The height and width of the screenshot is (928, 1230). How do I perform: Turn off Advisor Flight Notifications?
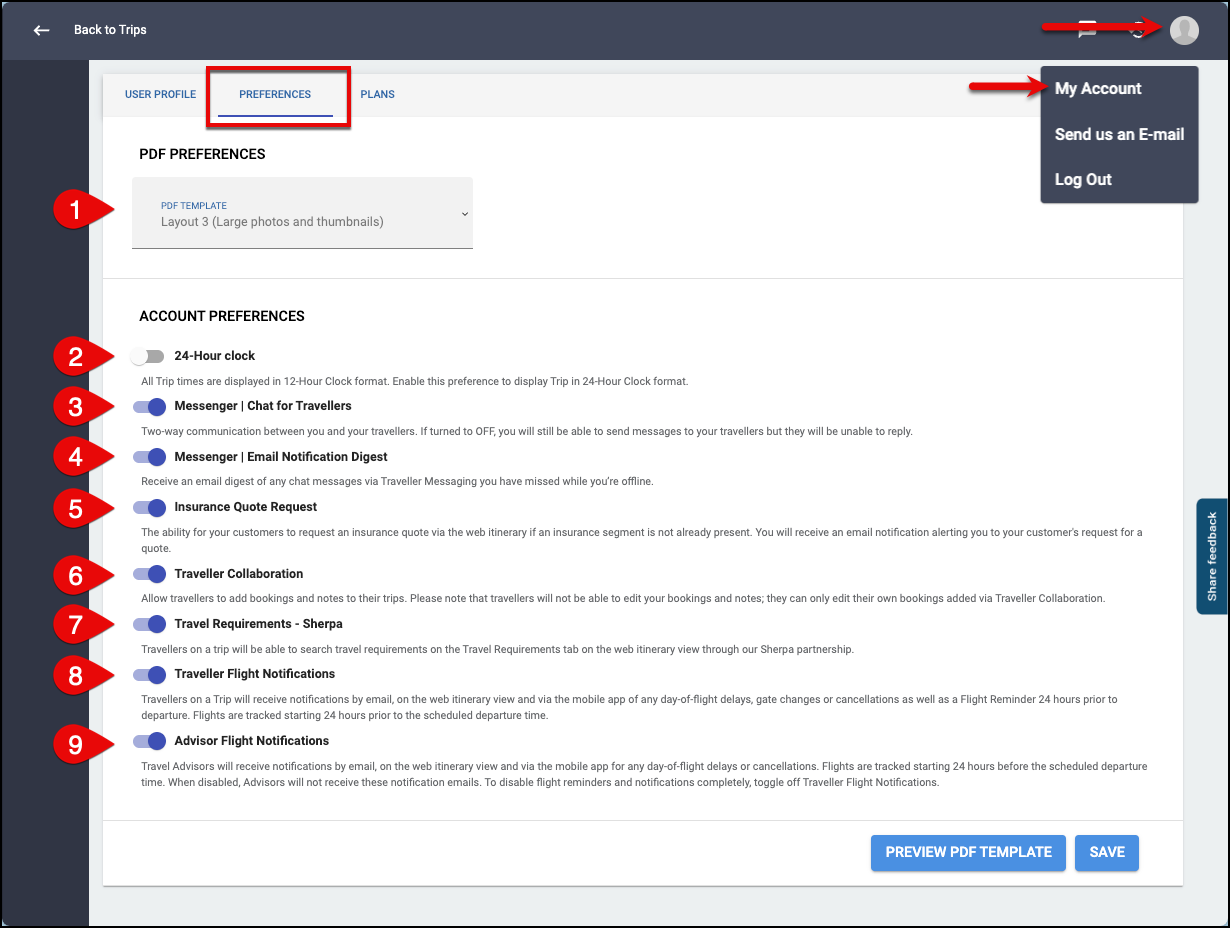pyautogui.click(x=148, y=741)
